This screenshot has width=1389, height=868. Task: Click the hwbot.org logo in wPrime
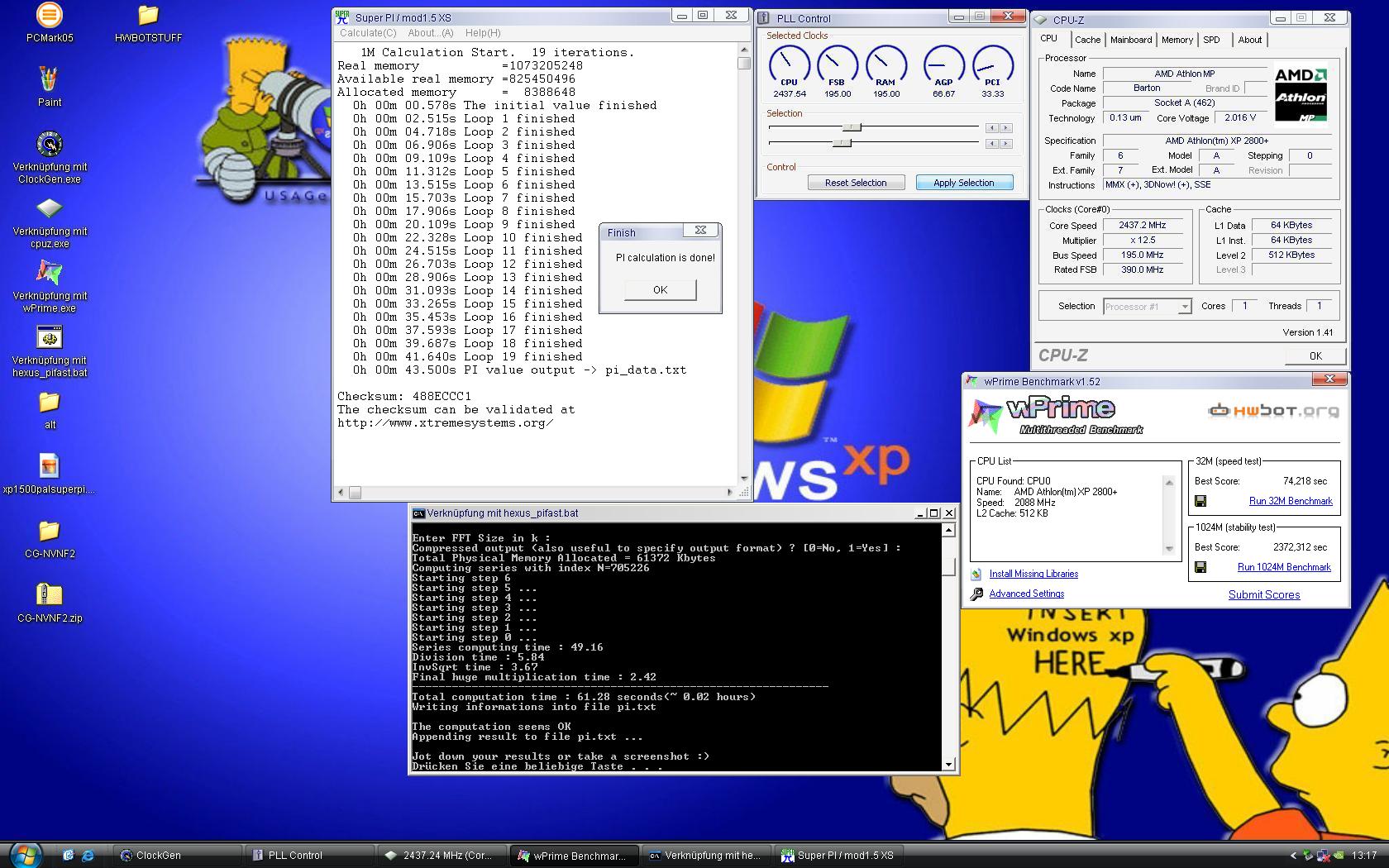(x=1272, y=410)
